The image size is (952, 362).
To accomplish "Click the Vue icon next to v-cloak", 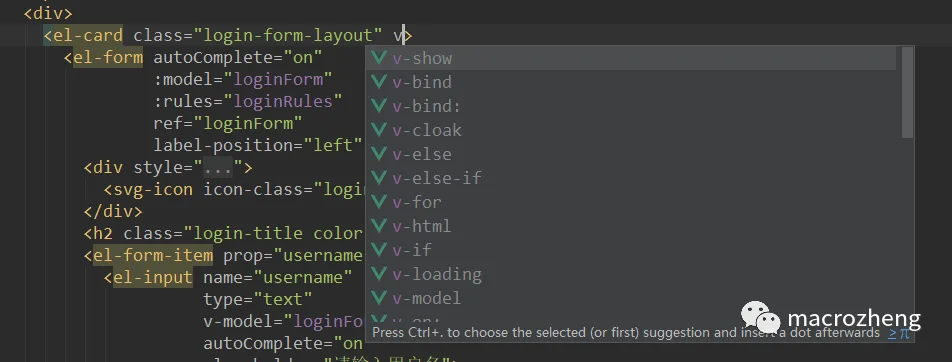I will point(379,130).
